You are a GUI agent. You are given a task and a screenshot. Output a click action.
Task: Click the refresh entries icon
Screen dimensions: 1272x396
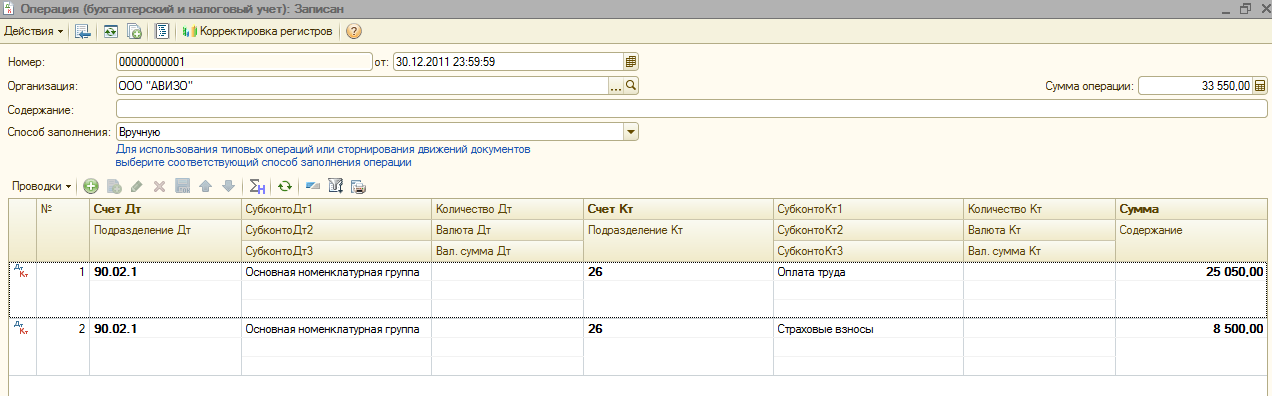(285, 186)
